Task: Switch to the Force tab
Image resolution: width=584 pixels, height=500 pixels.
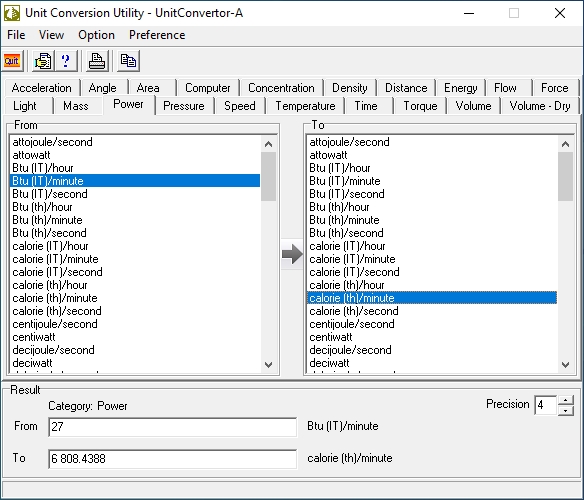Action: coord(555,88)
